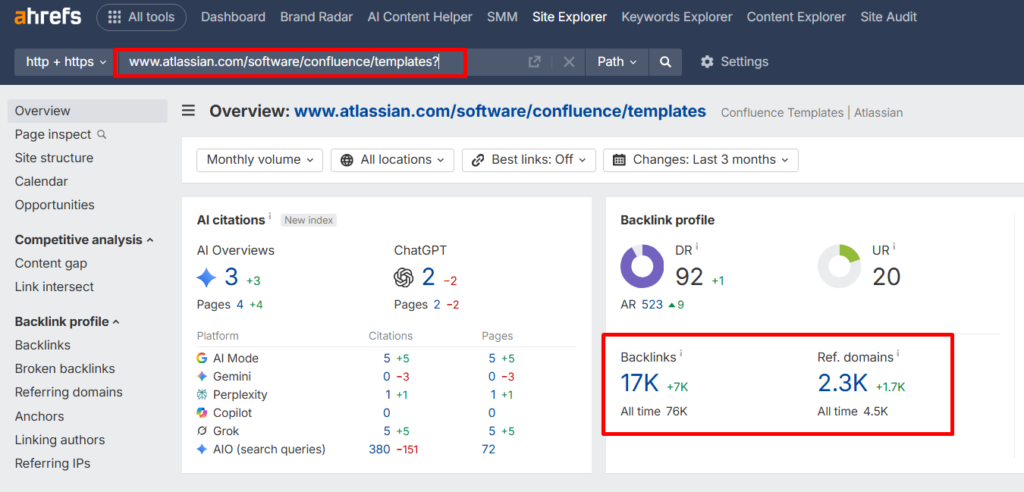Click the AR value 523
The width and height of the screenshot is (1024, 492).
(652, 304)
